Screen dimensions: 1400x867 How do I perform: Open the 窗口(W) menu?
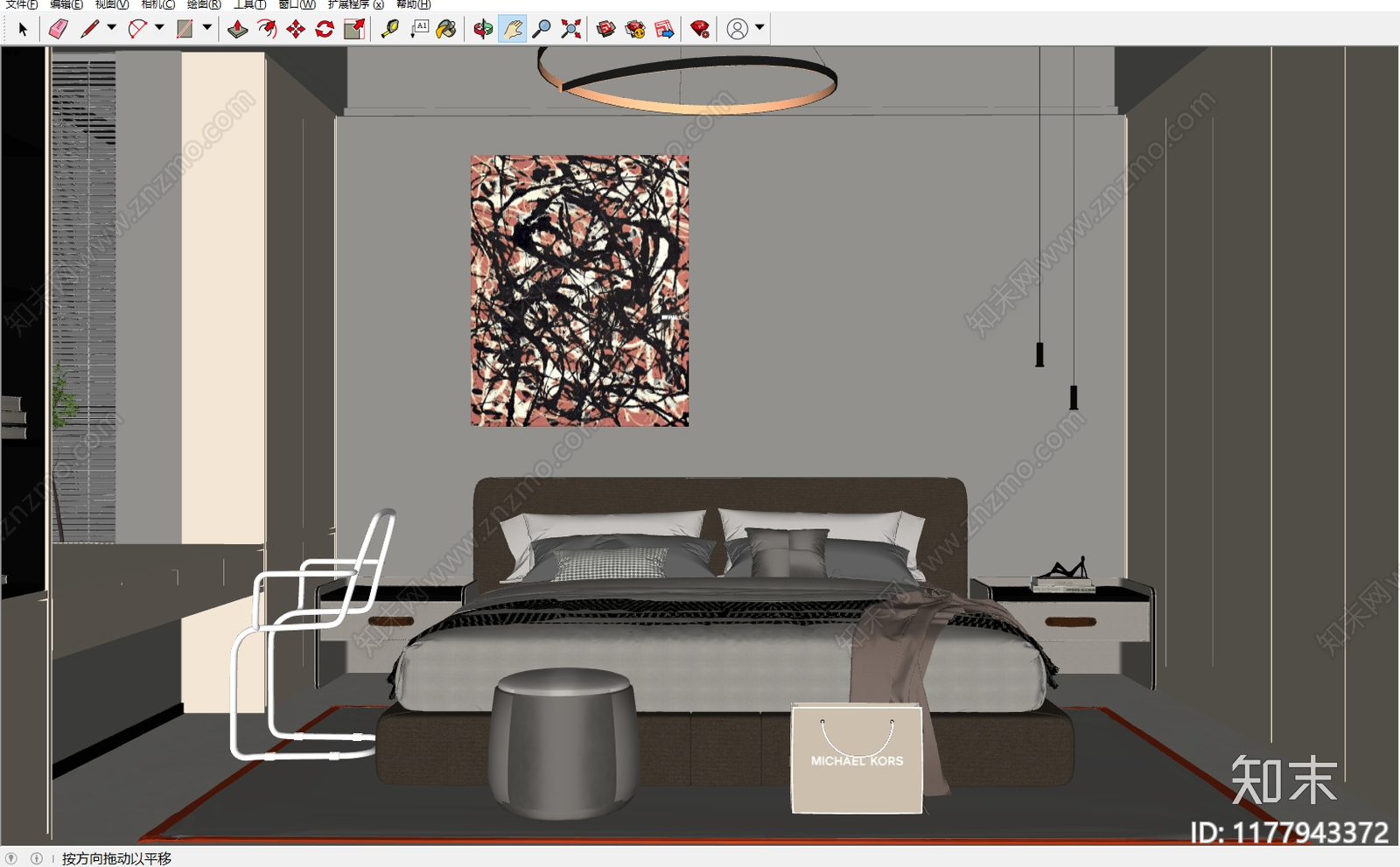coord(297,4)
